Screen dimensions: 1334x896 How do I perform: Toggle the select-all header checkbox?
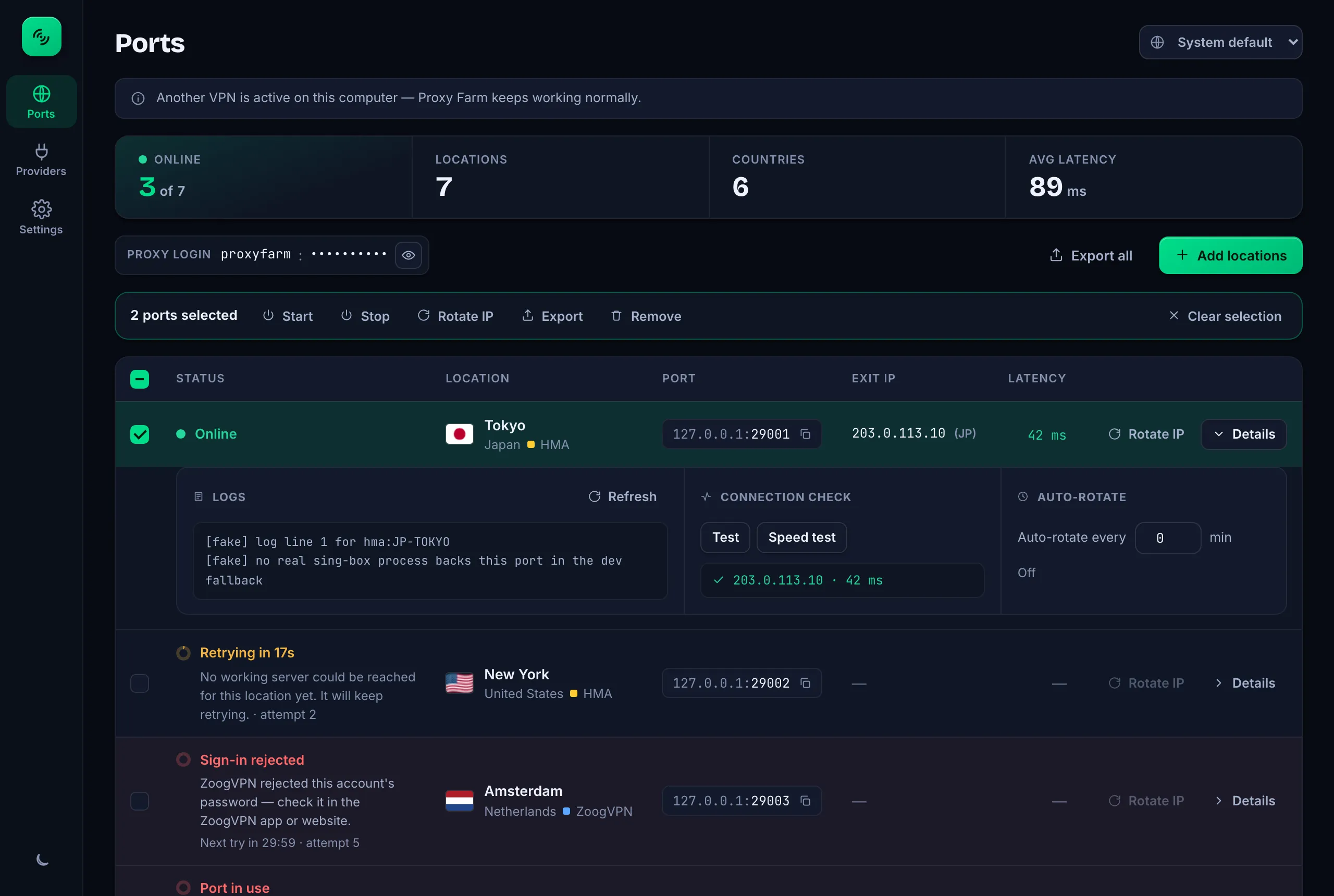140,379
